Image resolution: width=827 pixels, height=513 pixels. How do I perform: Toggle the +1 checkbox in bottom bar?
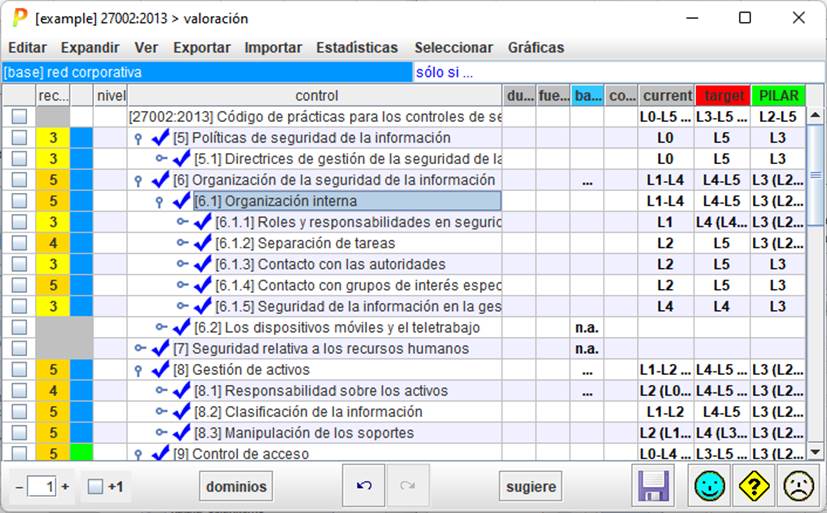[x=95, y=486]
